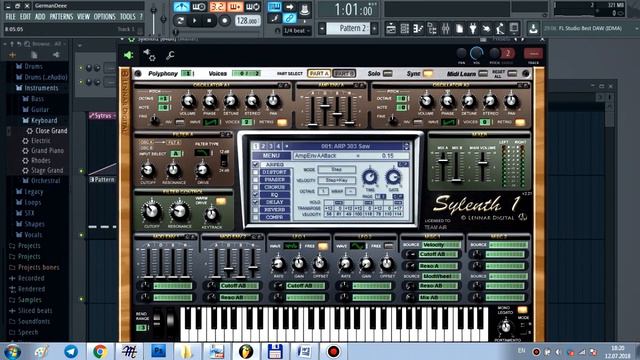Open the Misc 1 Source Velocity dropdown
The width and height of the screenshot is (640, 360).
click(441, 245)
